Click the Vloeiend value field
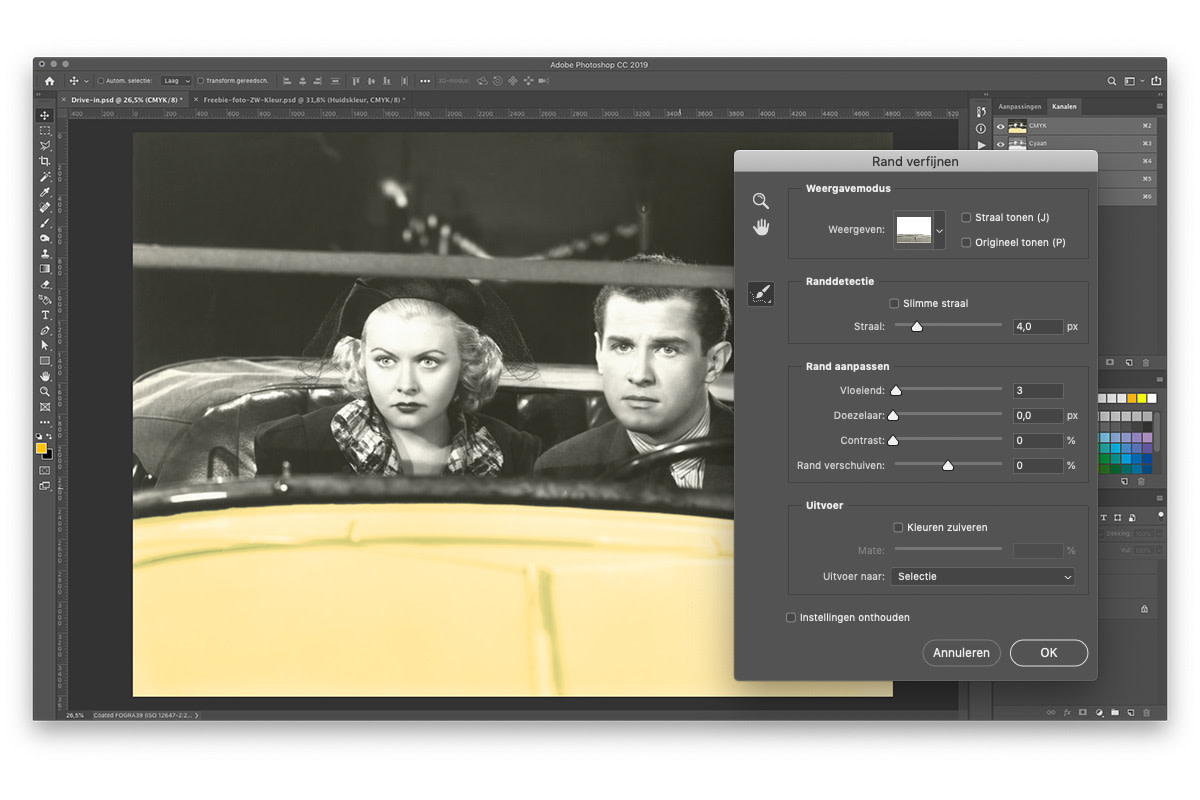1200x800 pixels. 1038,391
